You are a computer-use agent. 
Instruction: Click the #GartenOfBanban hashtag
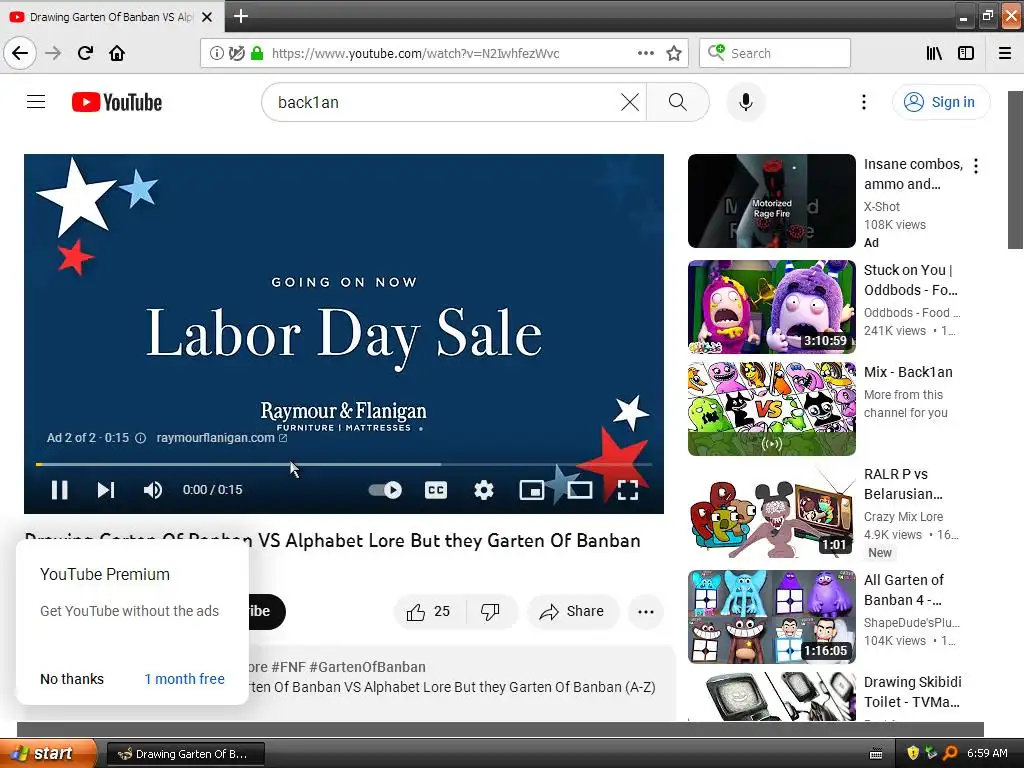coord(367,667)
